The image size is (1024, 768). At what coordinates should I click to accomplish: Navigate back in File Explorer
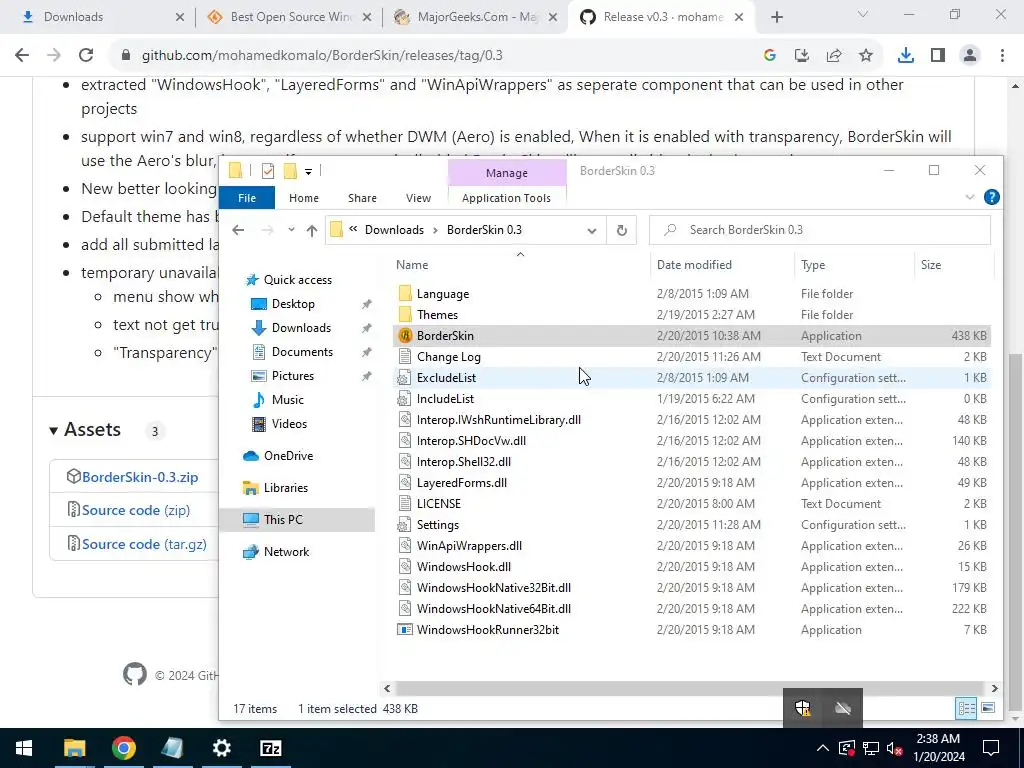238,230
